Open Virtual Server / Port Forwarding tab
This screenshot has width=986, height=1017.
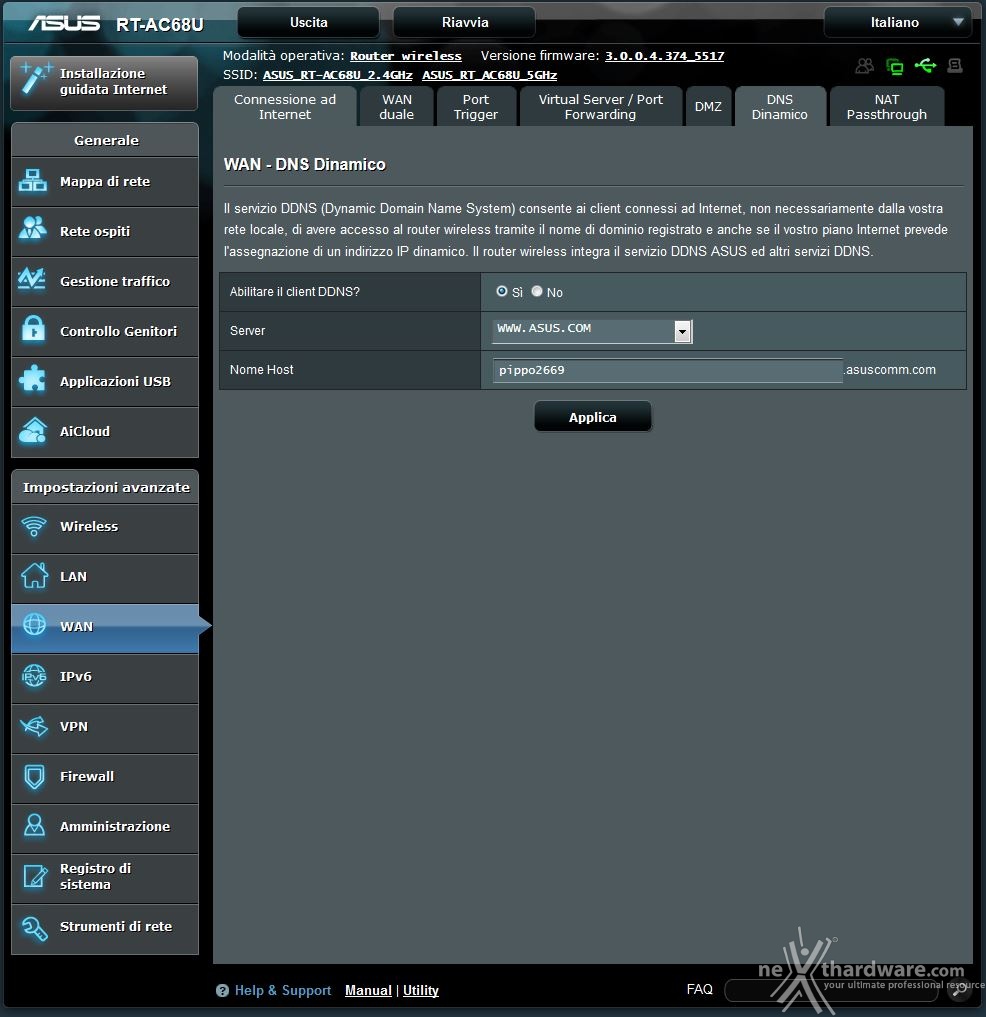click(x=601, y=107)
